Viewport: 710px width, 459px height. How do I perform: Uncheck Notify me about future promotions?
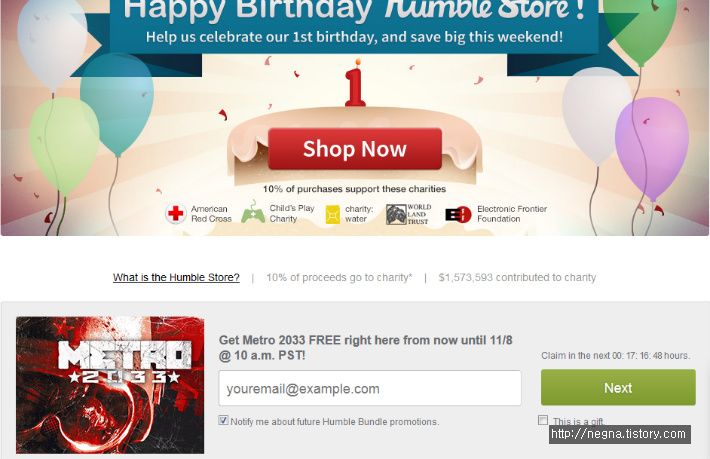[223, 421]
